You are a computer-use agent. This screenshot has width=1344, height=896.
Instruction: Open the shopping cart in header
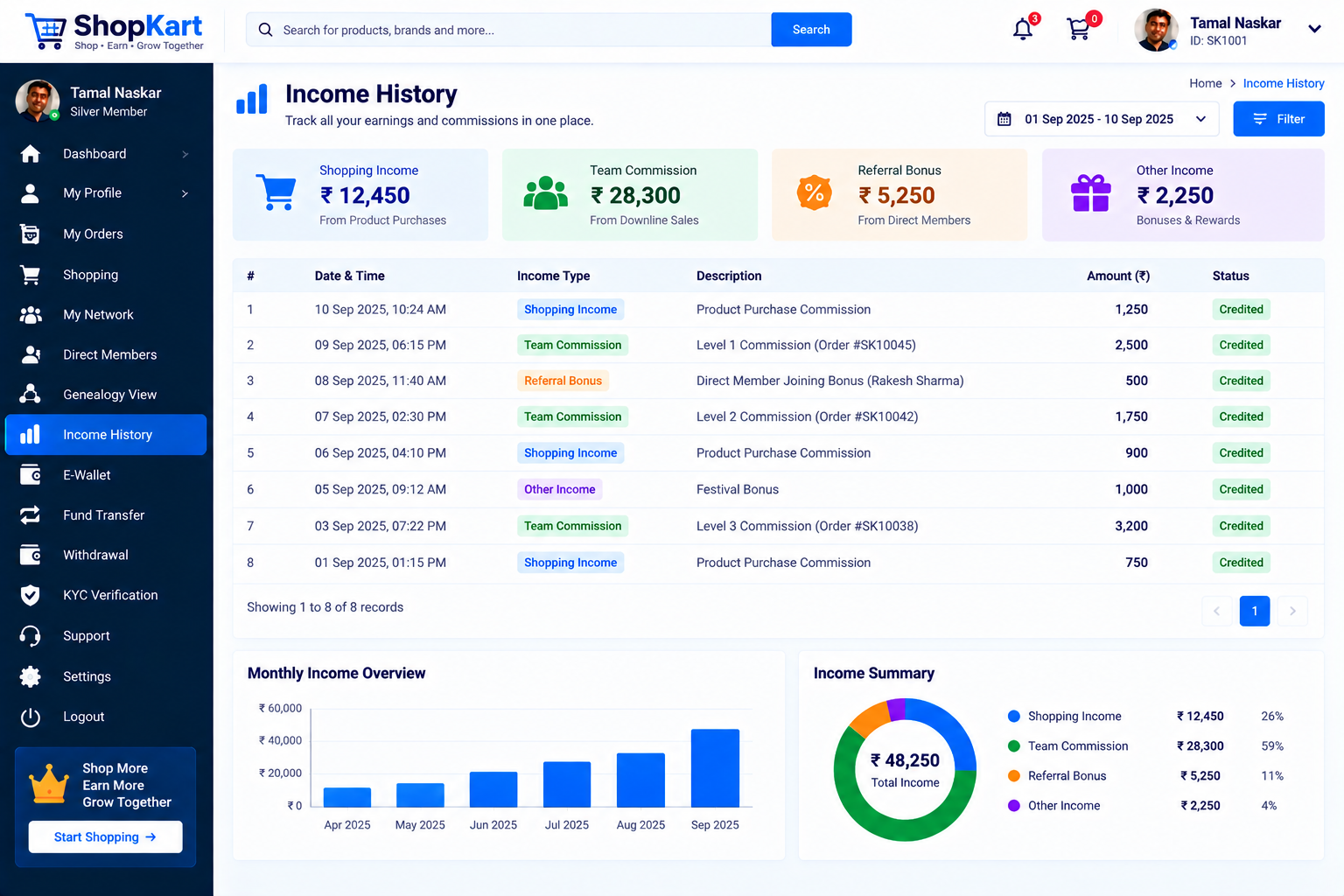click(1079, 29)
